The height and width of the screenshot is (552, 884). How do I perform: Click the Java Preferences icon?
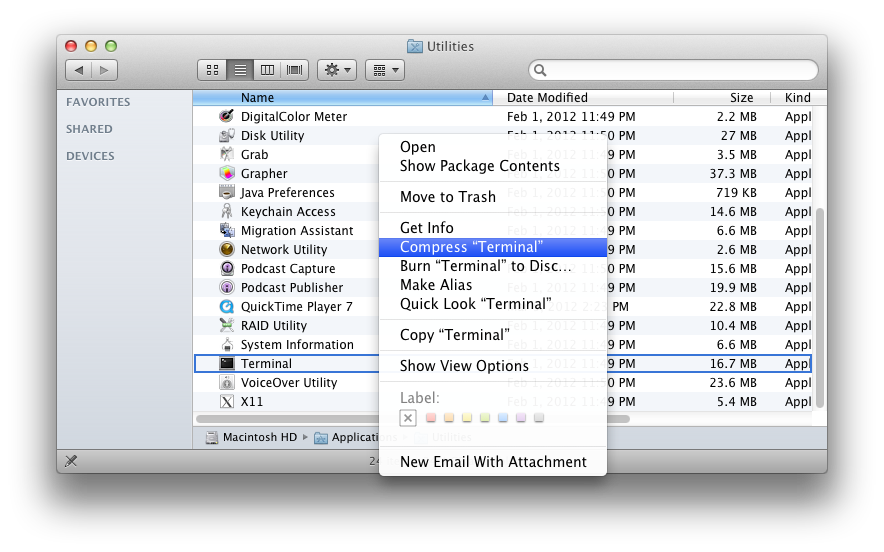(x=227, y=192)
